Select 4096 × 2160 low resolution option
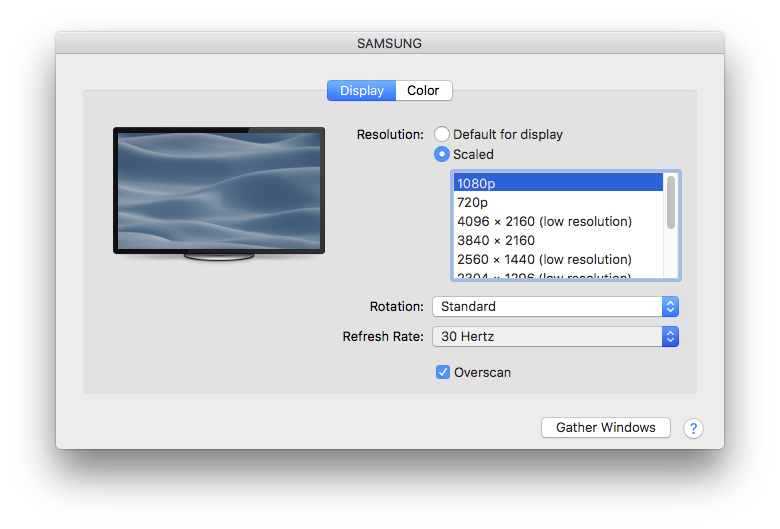 558,221
